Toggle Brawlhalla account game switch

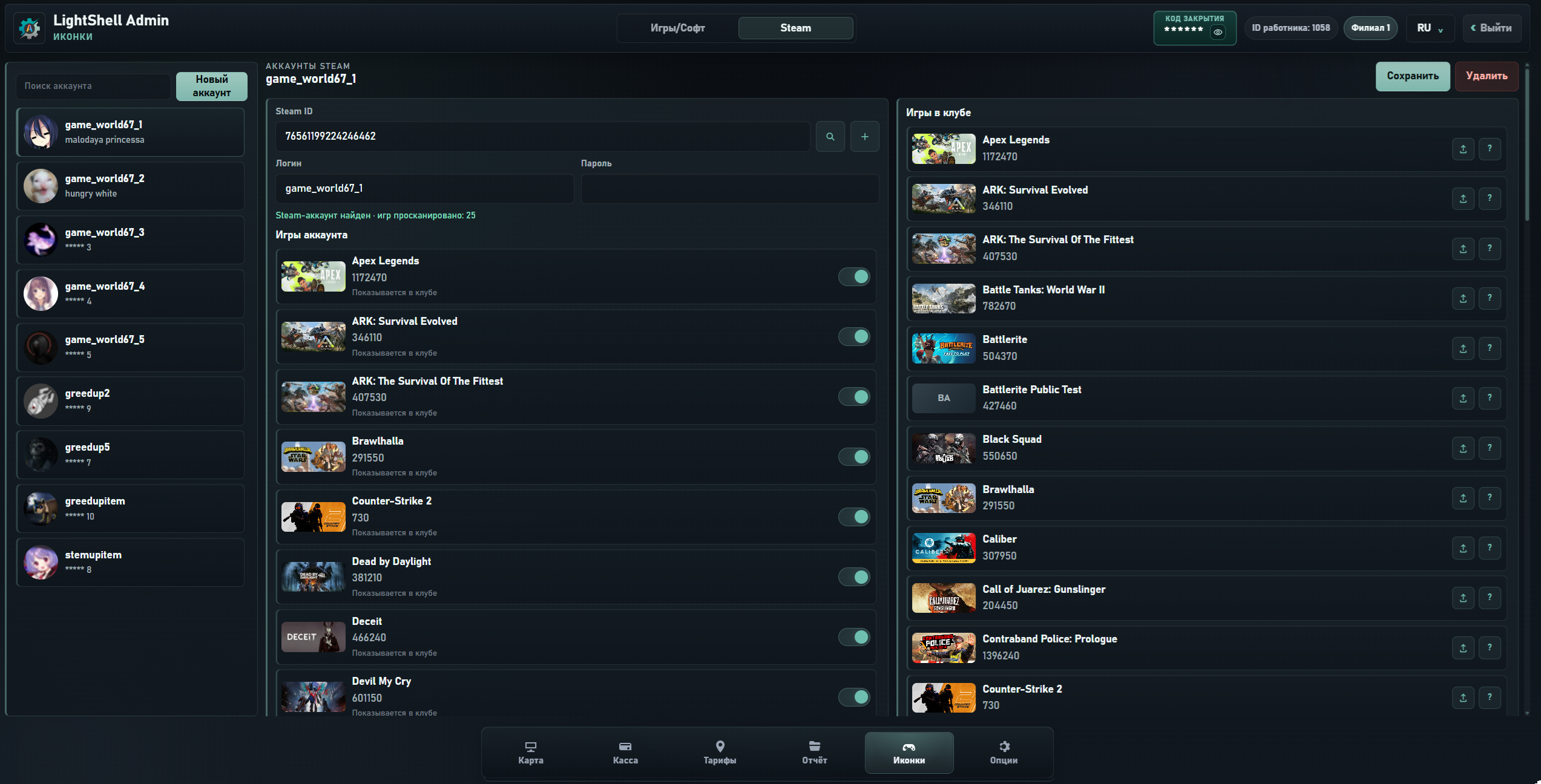coord(854,457)
